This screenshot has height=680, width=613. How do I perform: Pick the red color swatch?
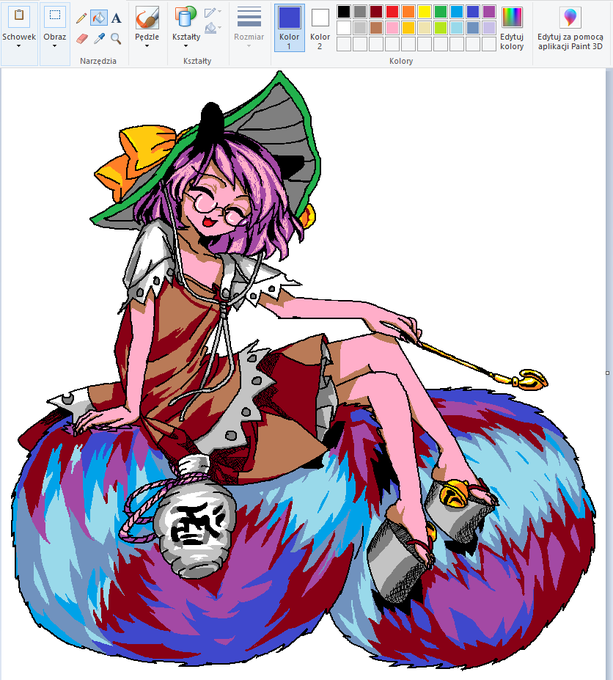pos(392,12)
